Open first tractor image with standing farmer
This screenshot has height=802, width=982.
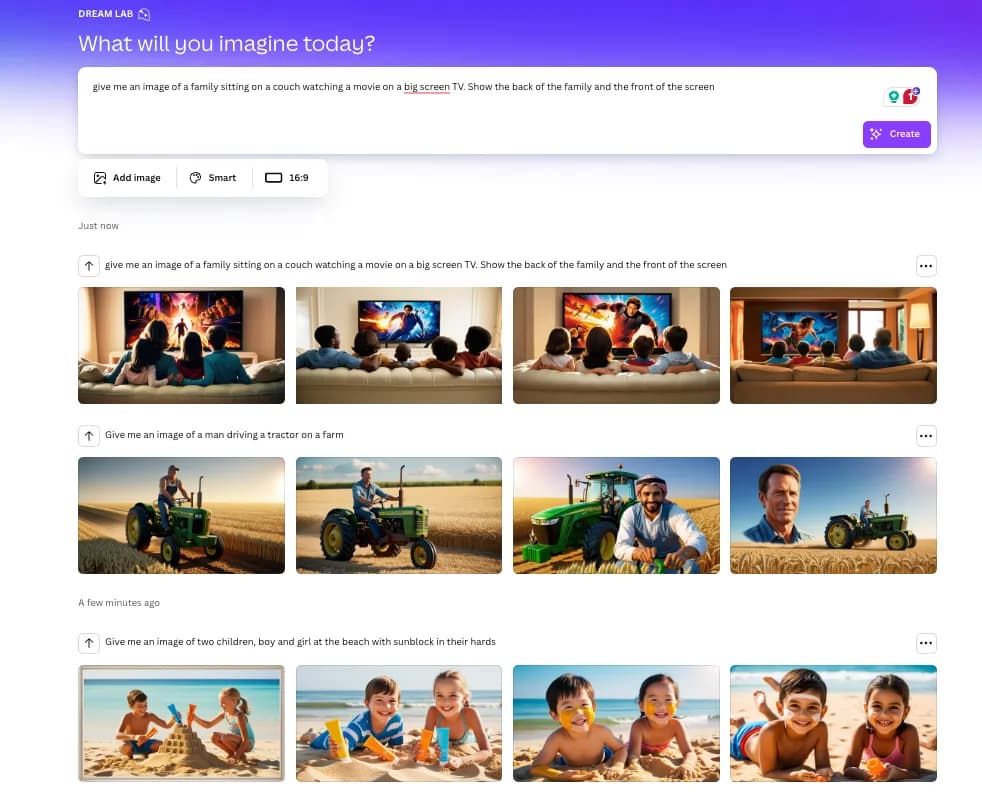point(182,515)
